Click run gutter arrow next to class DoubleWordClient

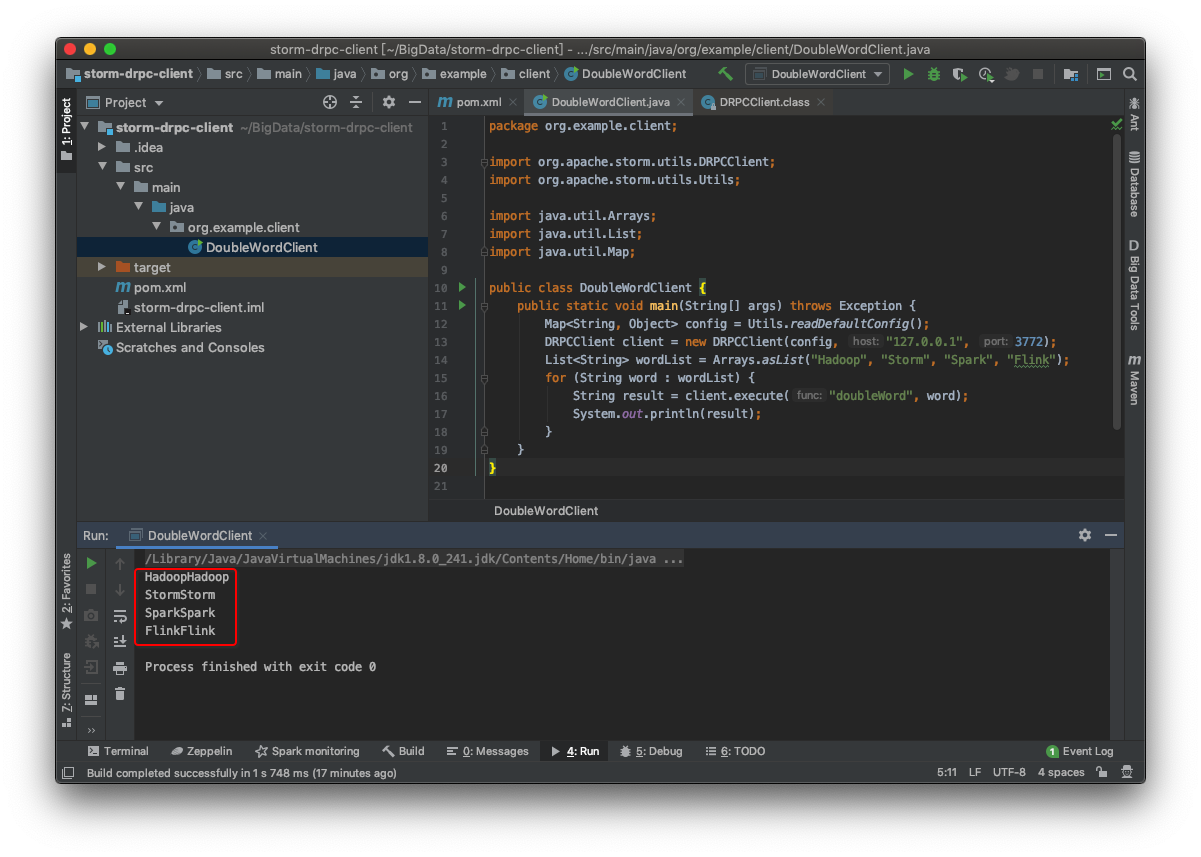pyautogui.click(x=462, y=287)
